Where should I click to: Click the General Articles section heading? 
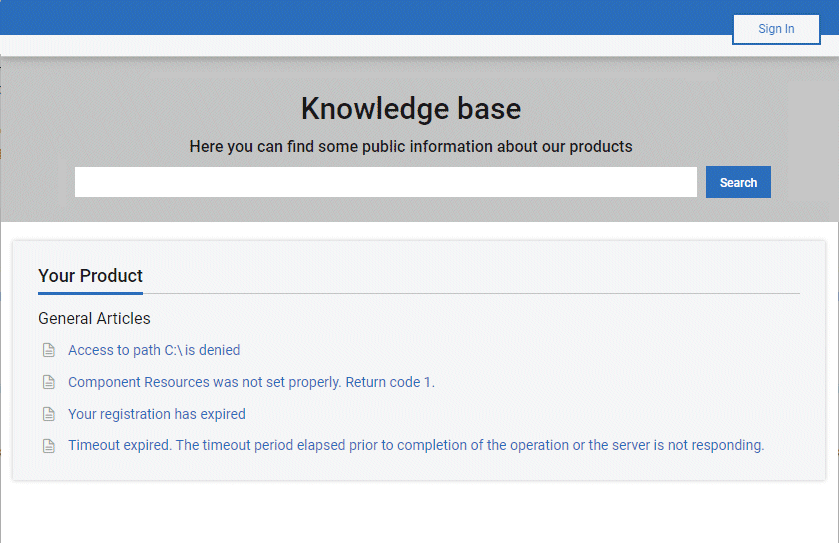[x=94, y=318]
